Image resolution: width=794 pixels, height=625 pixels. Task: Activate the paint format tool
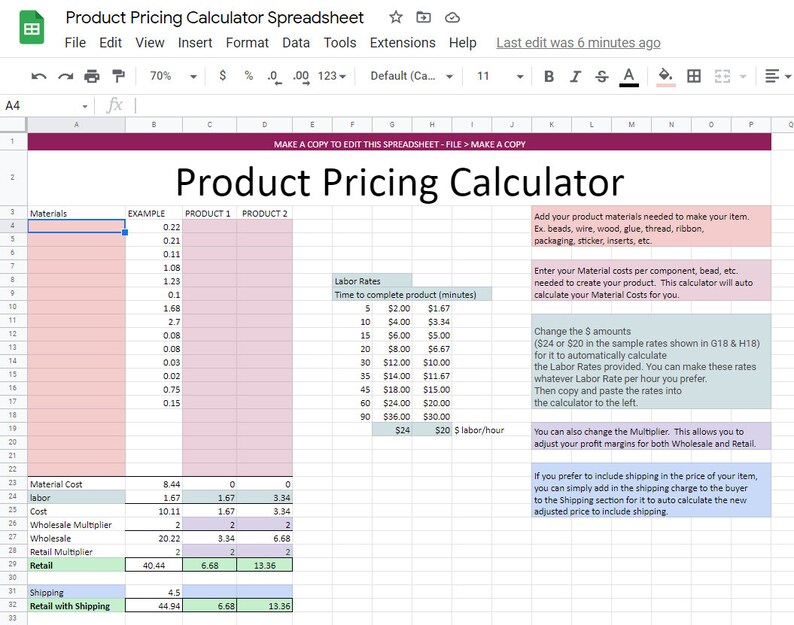(118, 76)
